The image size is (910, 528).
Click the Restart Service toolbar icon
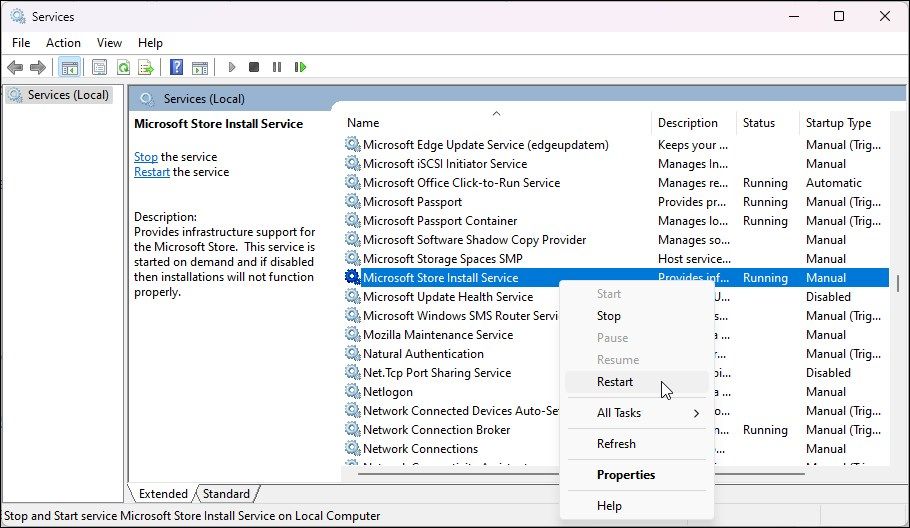pyautogui.click(x=300, y=67)
